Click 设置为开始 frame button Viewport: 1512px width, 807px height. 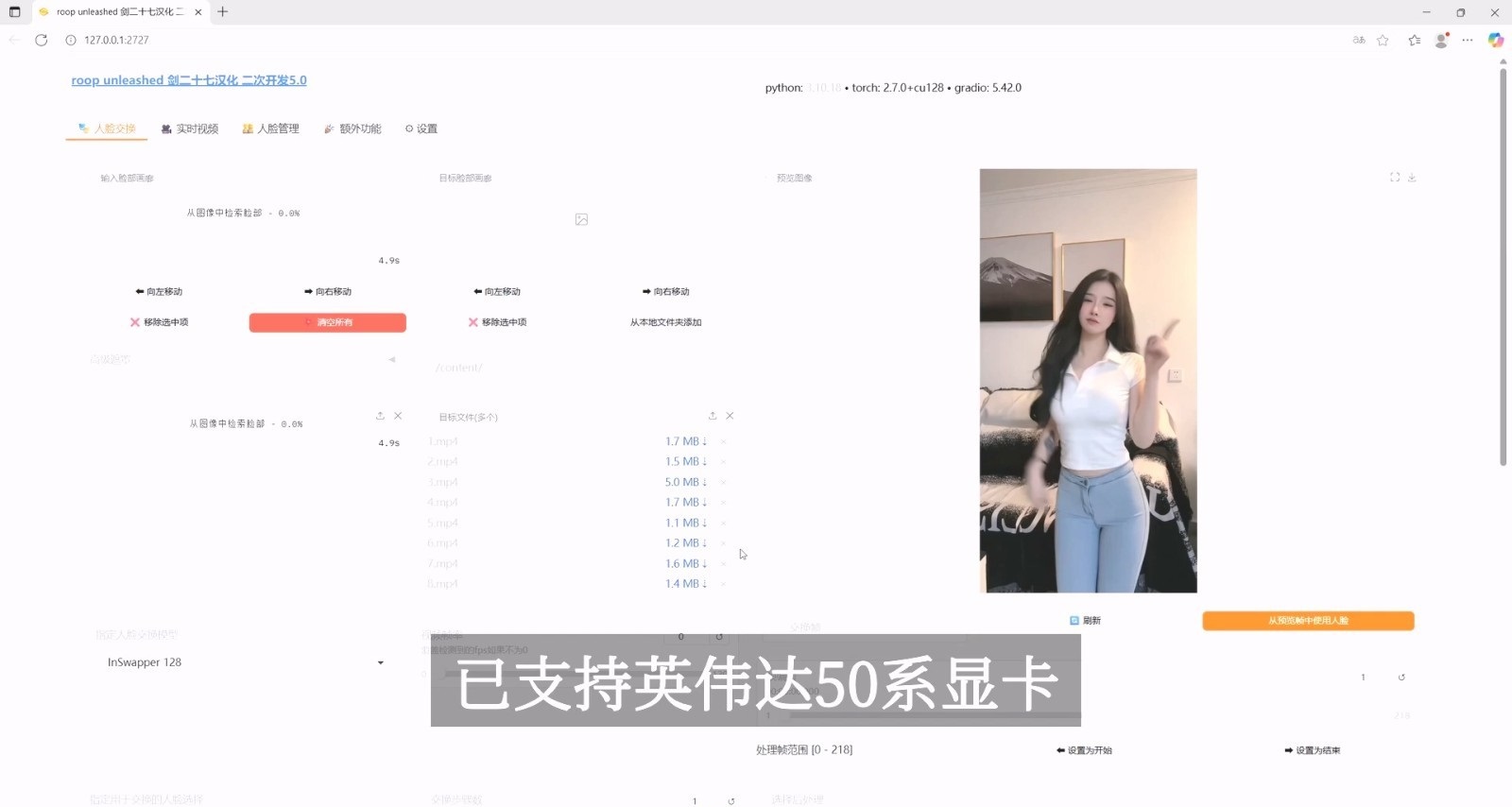[x=1084, y=750]
